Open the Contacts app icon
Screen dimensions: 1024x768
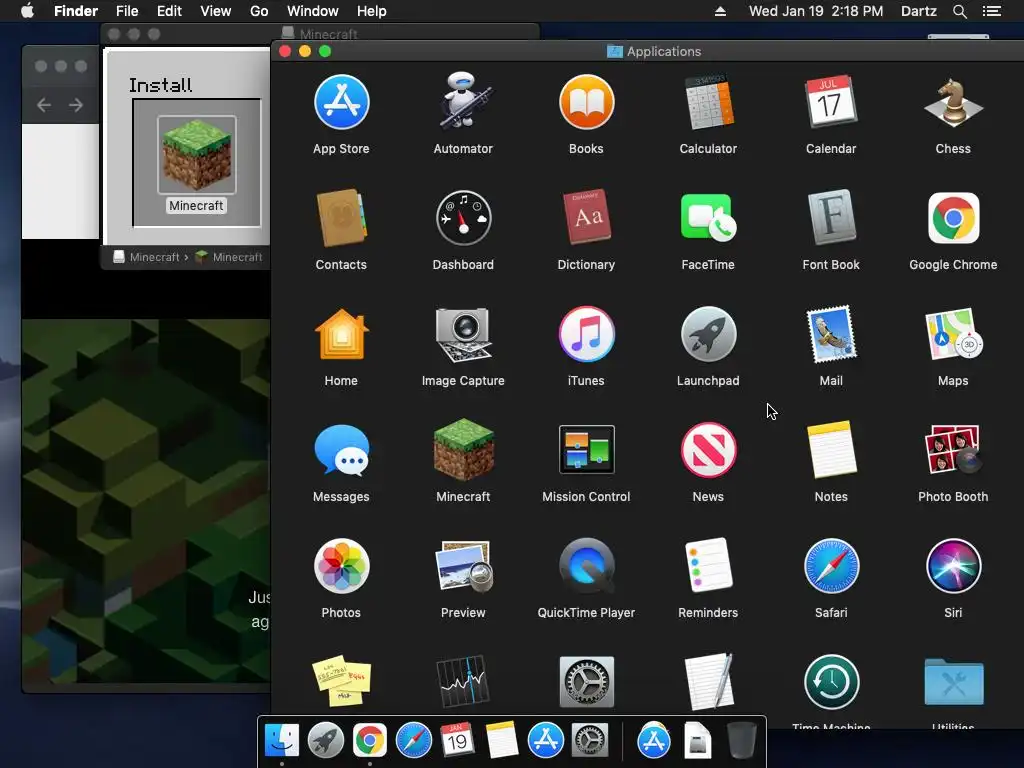[341, 218]
